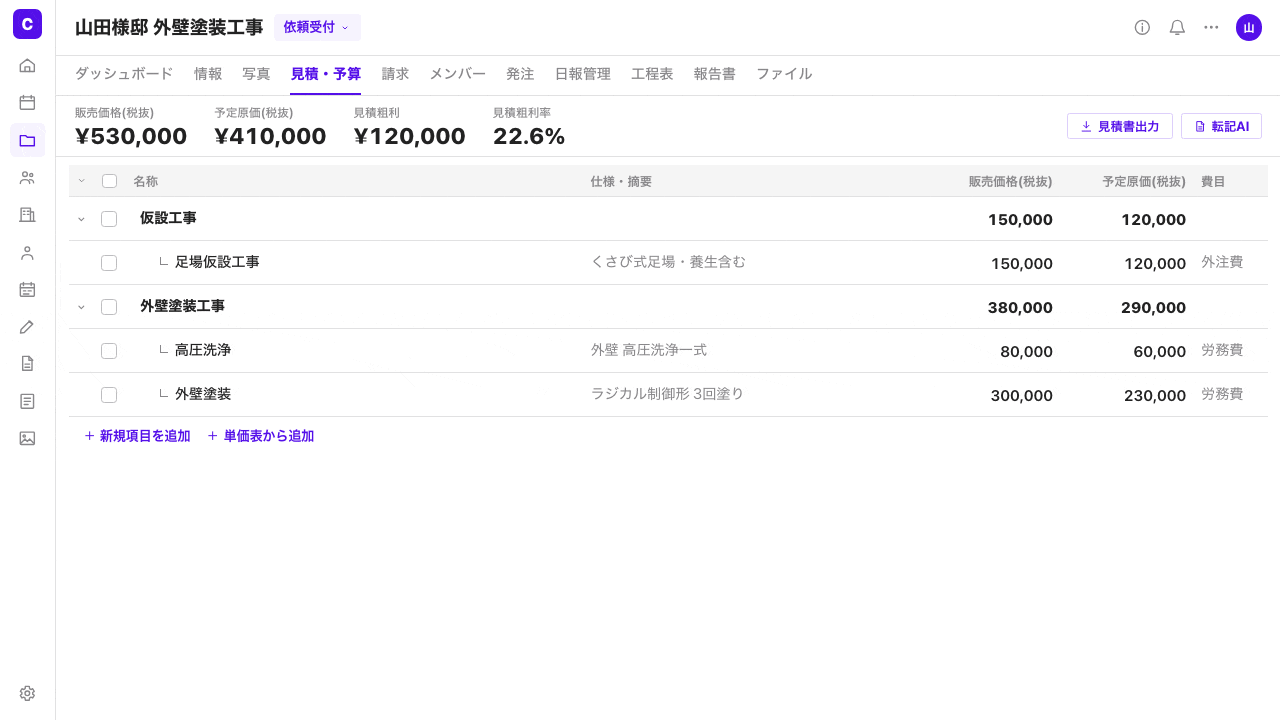
Task: Check the 高圧洗浄 row checkbox
Action: (x=109, y=351)
